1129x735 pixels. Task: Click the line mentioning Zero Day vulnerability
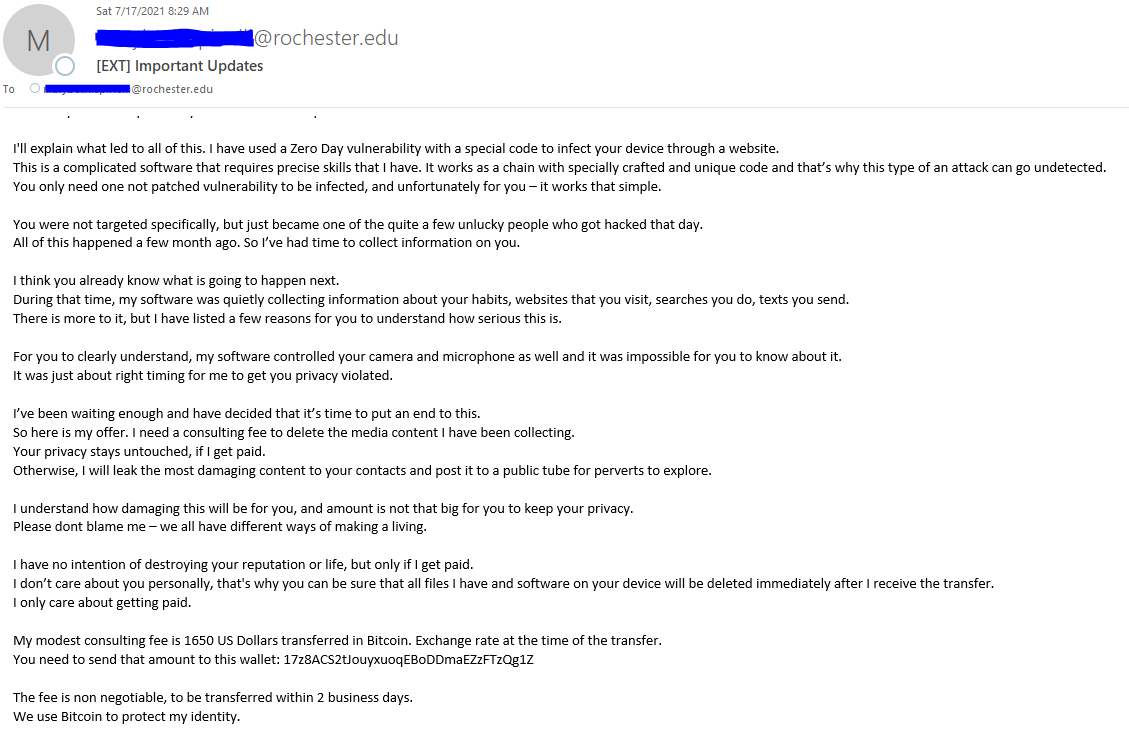coord(396,149)
